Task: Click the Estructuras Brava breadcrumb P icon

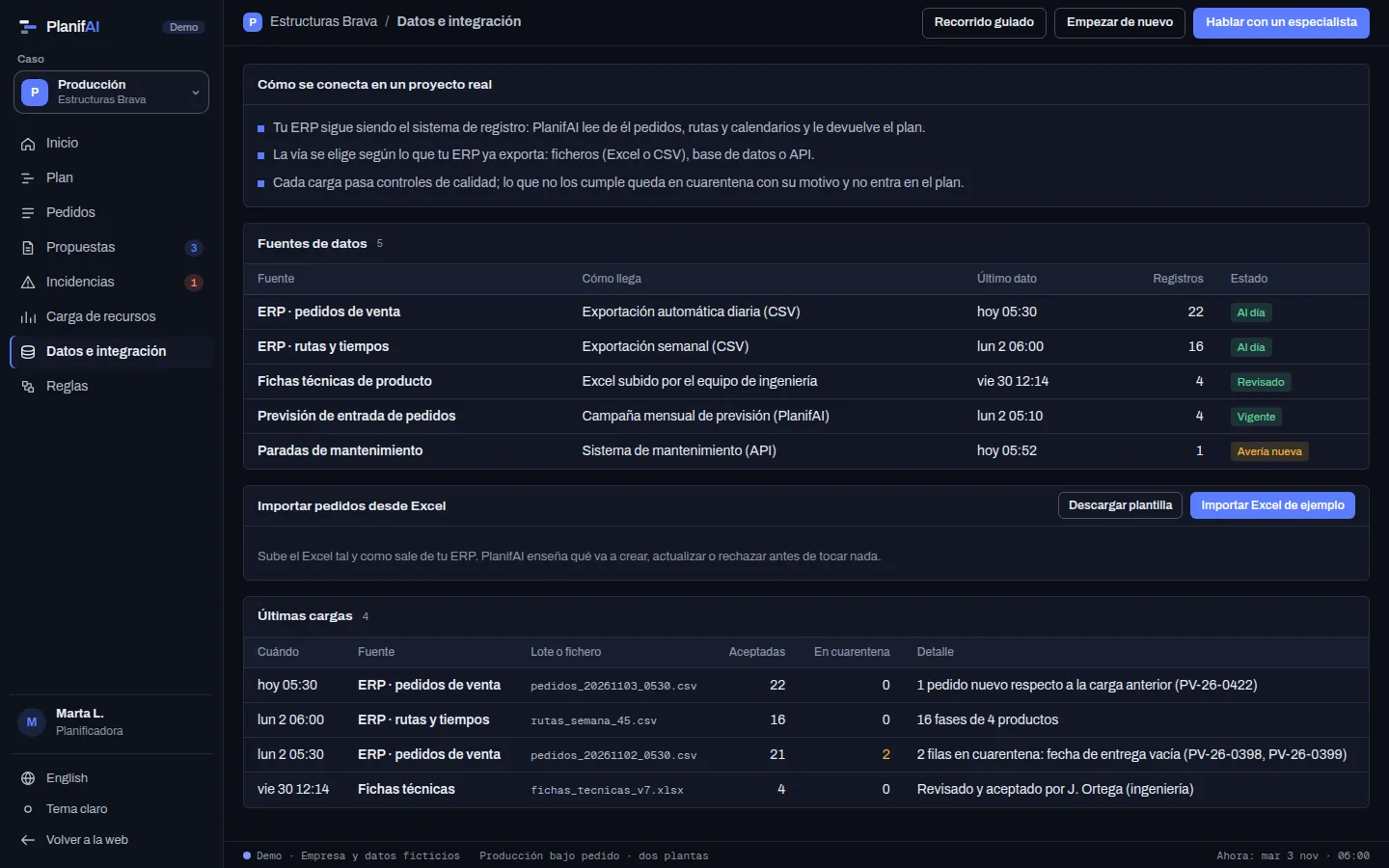Action: pyautogui.click(x=253, y=22)
